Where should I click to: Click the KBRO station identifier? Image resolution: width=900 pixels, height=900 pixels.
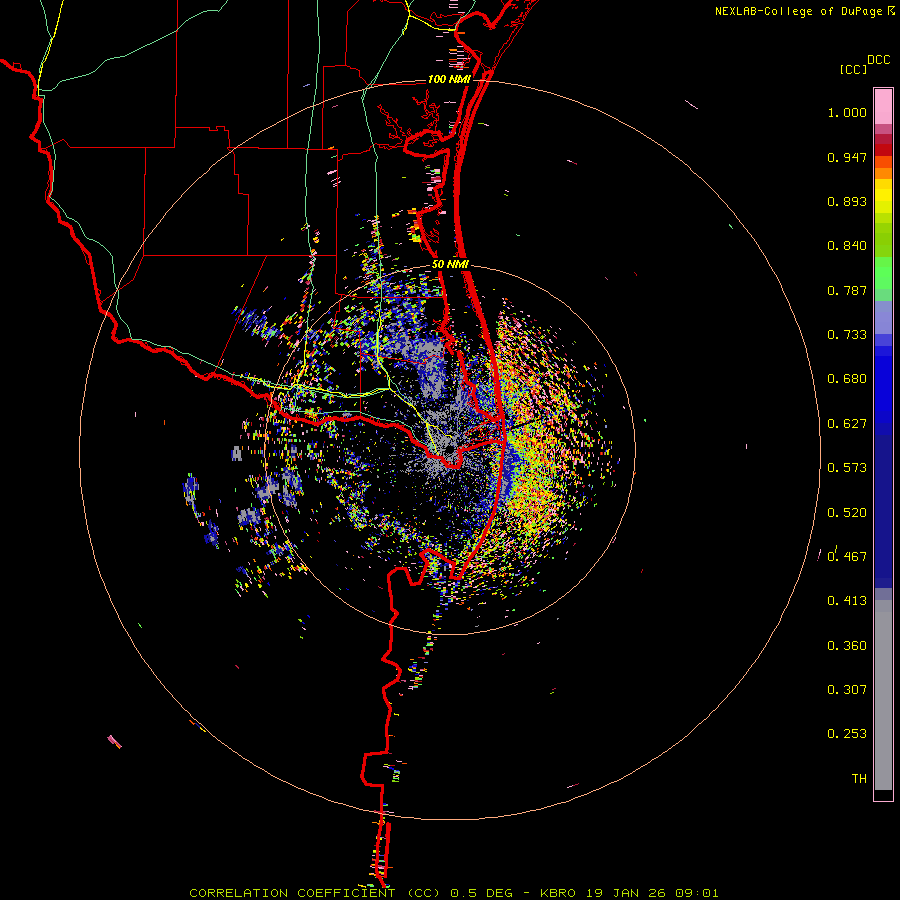[557, 893]
